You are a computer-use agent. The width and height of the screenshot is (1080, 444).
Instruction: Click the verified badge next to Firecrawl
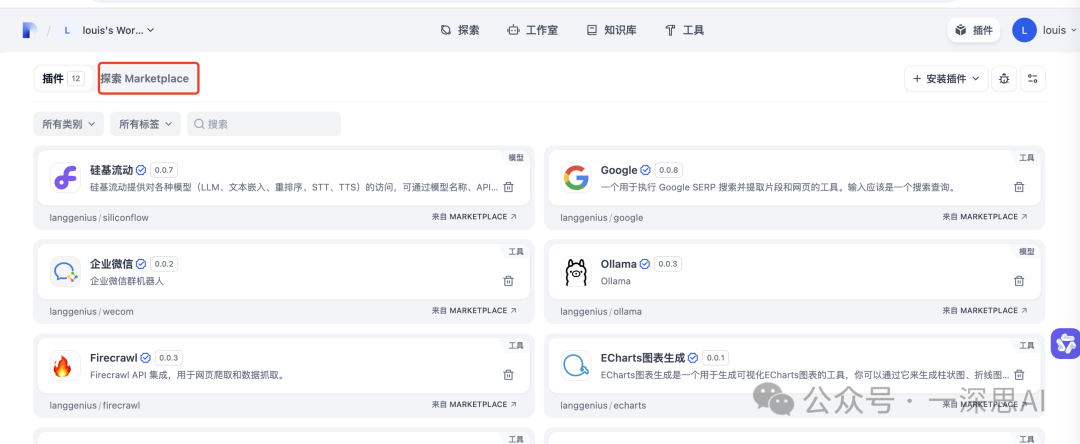(145, 358)
